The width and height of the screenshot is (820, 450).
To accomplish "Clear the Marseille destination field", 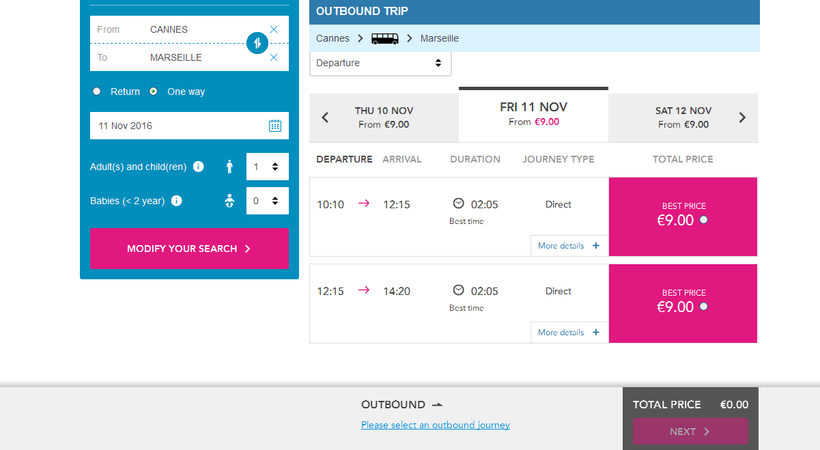I will (274, 58).
